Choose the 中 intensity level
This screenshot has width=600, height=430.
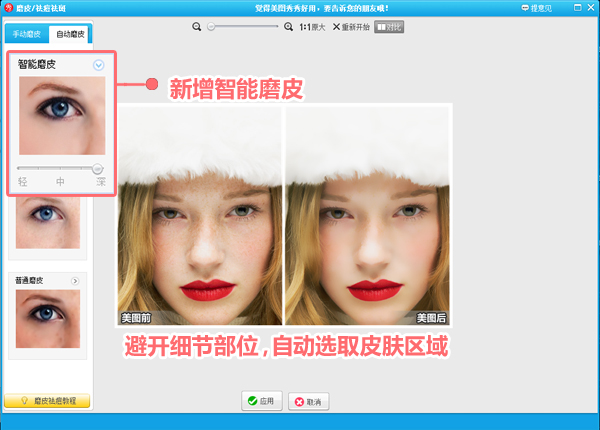point(60,182)
